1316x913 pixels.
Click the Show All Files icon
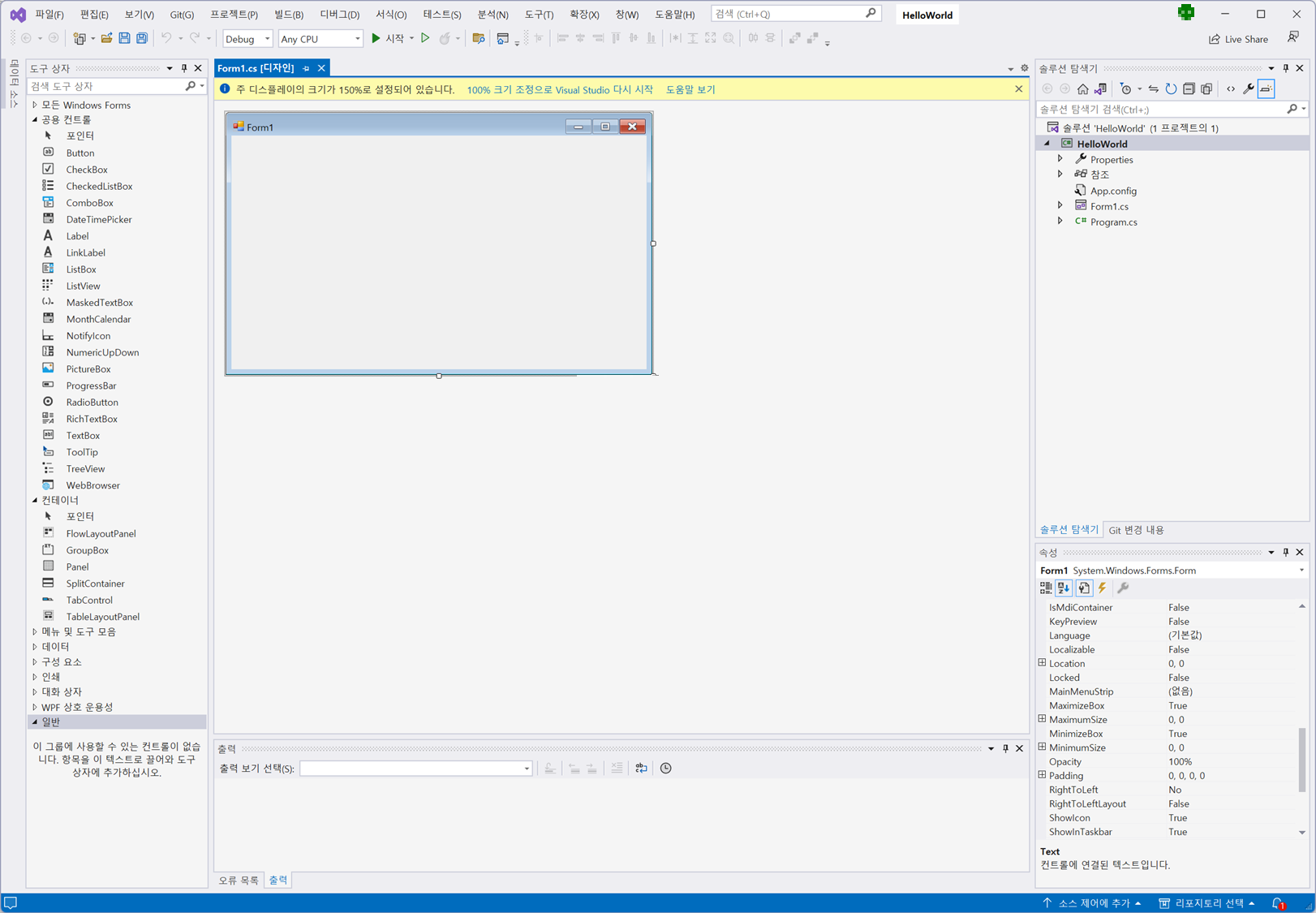1206,88
